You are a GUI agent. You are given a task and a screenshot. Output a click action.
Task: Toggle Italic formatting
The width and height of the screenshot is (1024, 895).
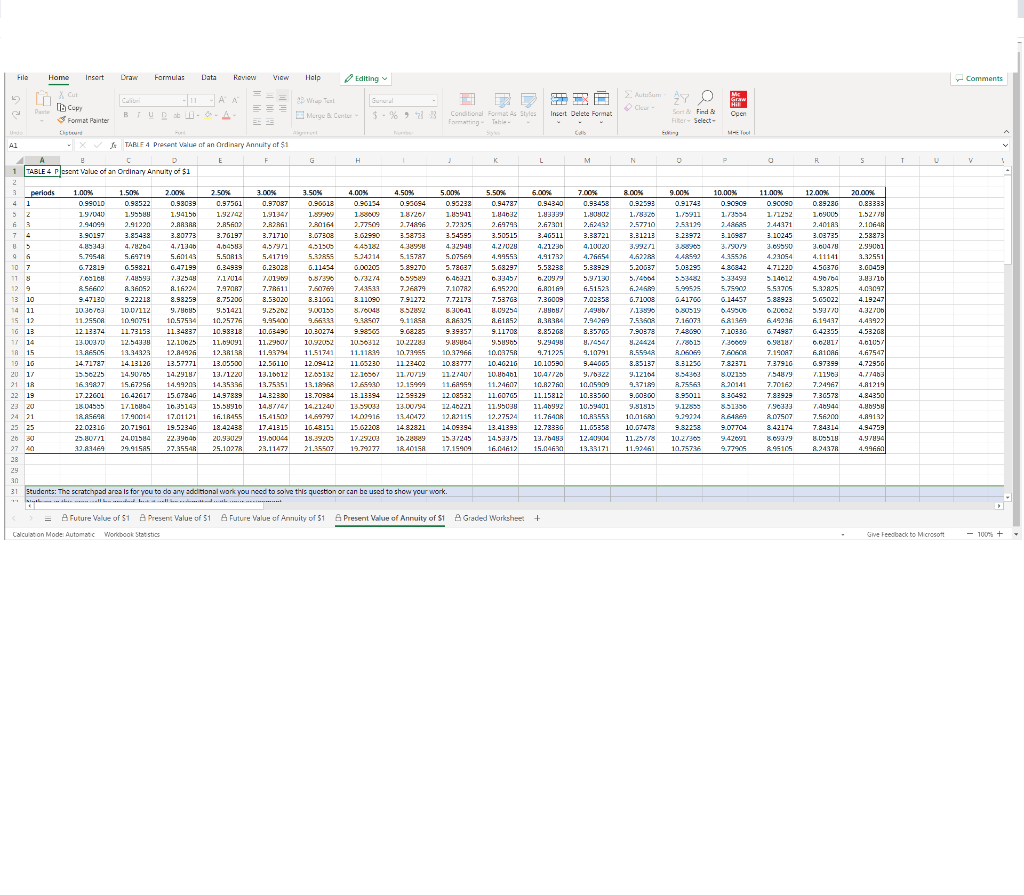click(138, 115)
